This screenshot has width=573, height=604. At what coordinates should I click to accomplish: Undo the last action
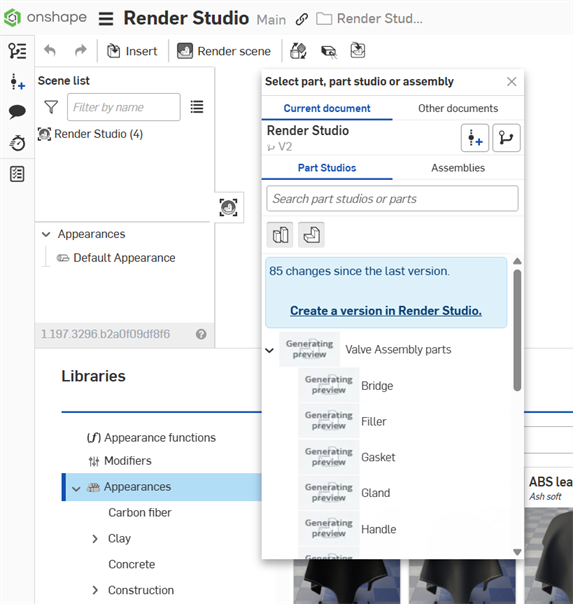[50, 50]
